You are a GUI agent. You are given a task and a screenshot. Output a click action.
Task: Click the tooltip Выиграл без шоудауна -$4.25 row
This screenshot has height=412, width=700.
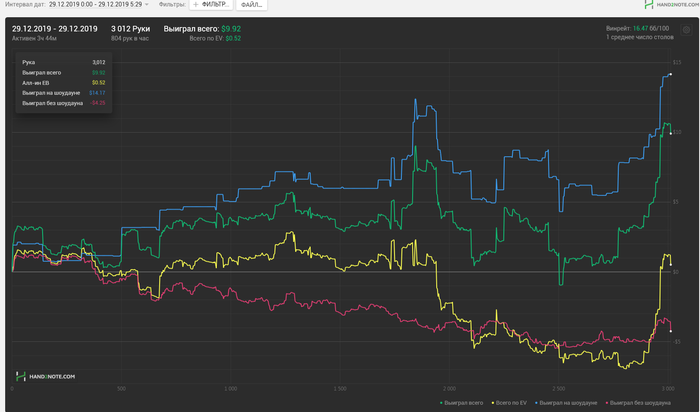tap(64, 104)
